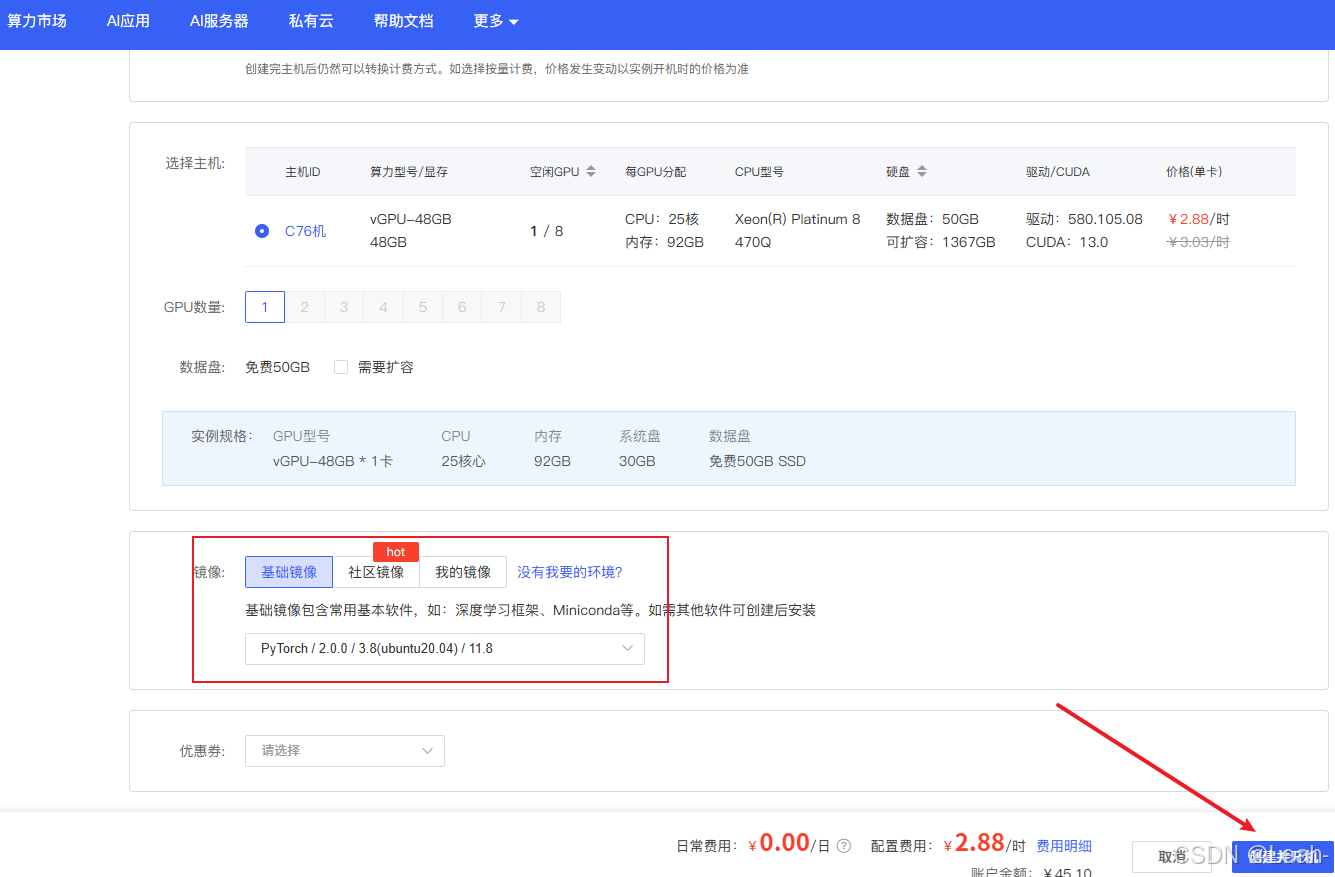Switch to the 我的镜像 tab
1335x877 pixels.
click(x=463, y=571)
